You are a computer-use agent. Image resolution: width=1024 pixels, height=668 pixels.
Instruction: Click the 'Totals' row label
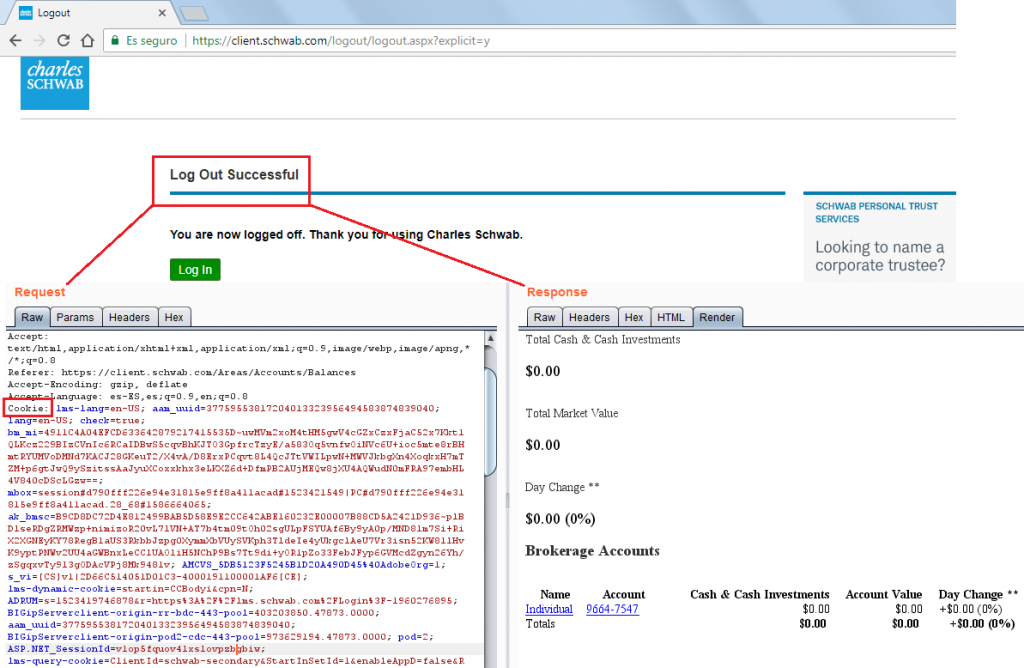pyautogui.click(x=540, y=624)
